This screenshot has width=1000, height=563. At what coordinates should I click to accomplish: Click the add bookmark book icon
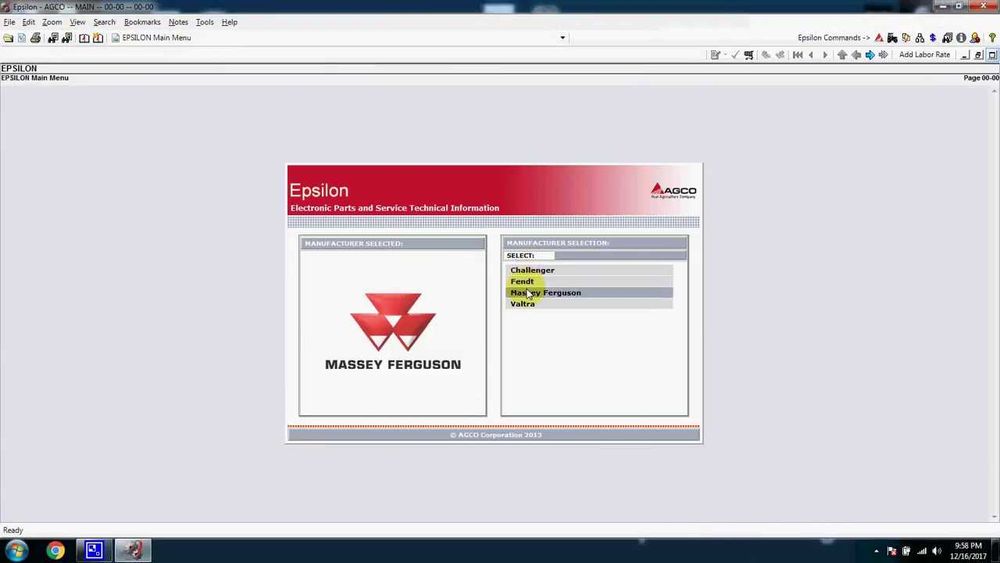pos(98,38)
